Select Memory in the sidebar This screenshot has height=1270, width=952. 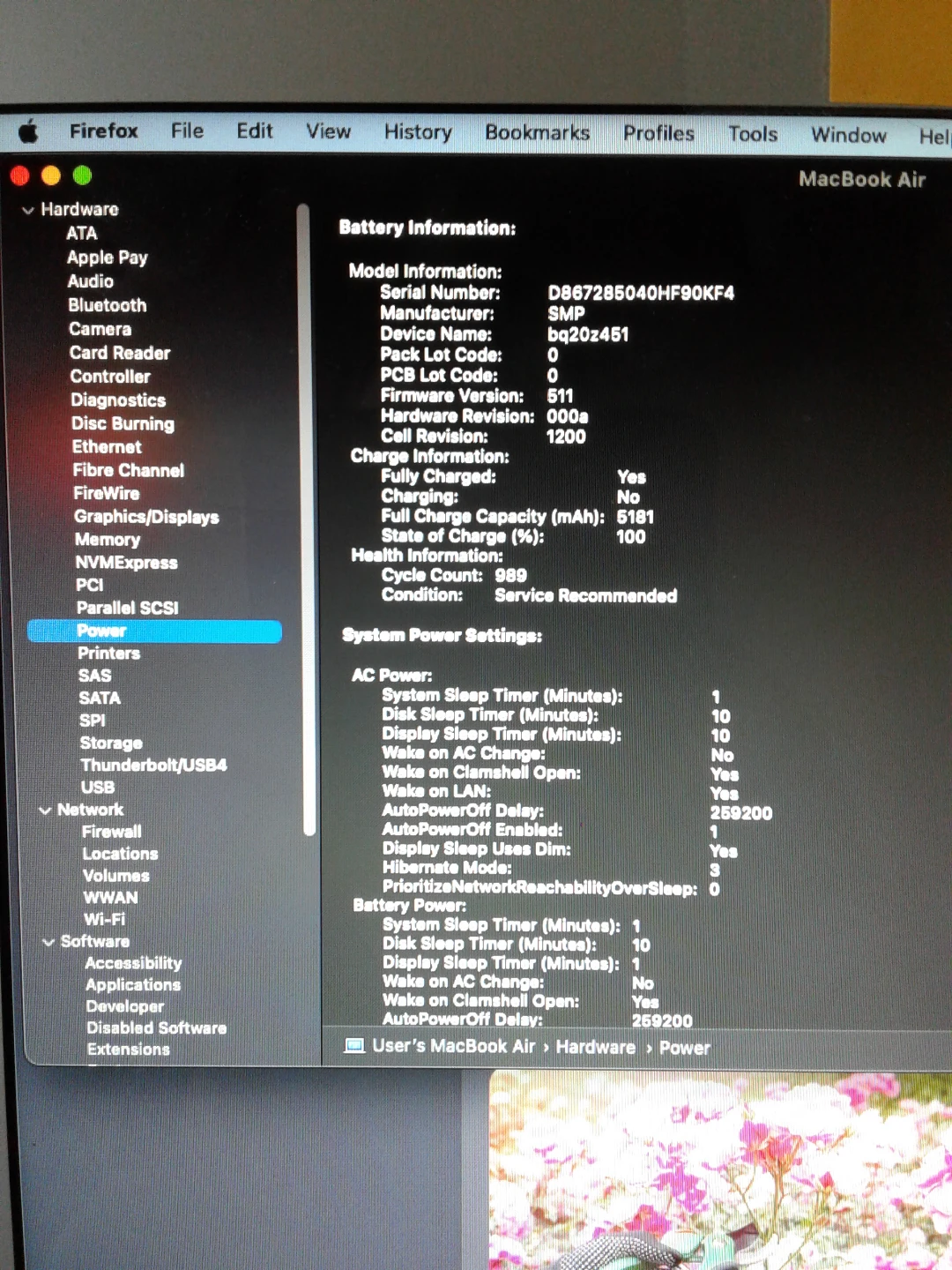pos(108,540)
